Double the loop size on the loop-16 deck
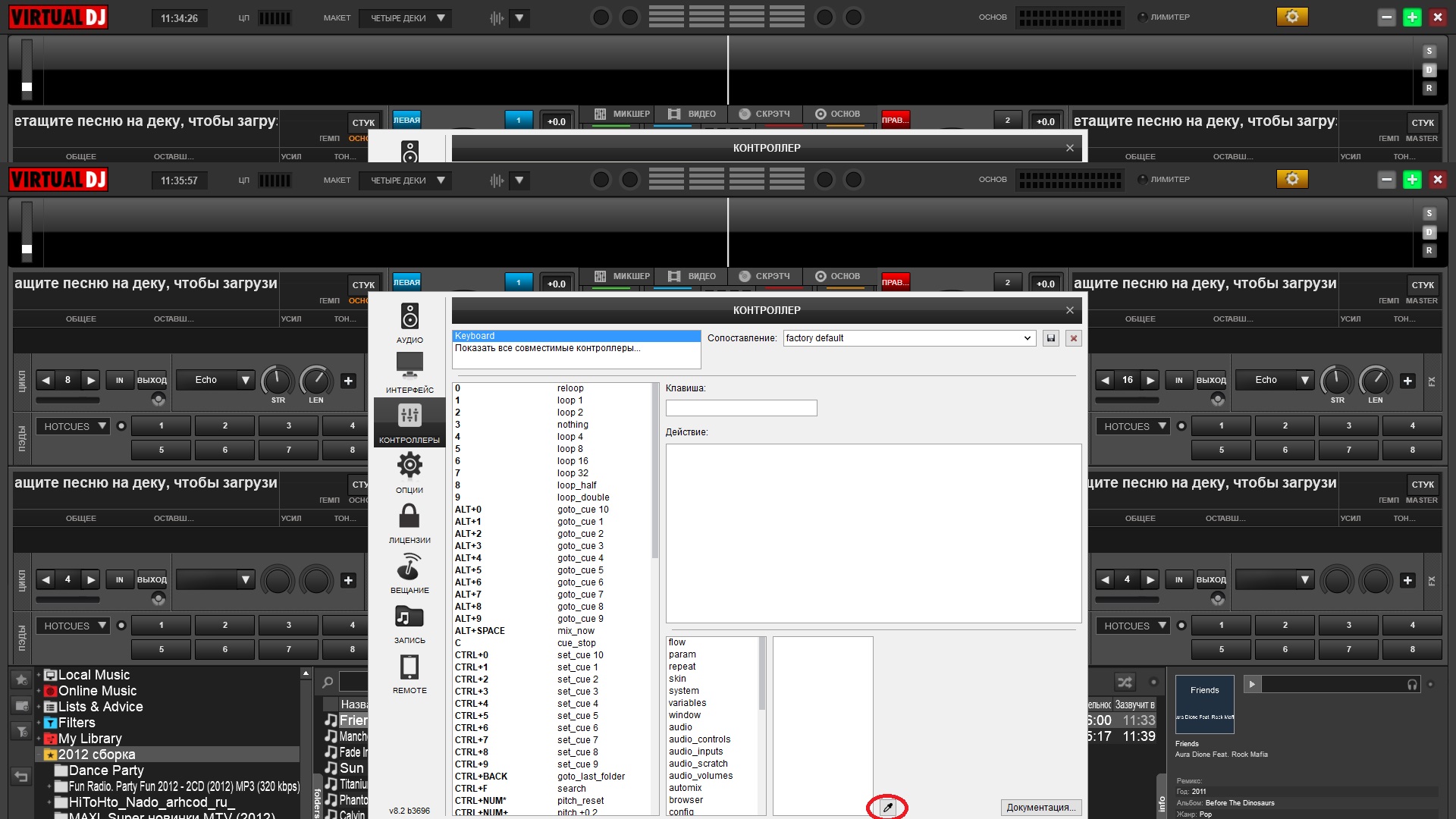This screenshot has height=819, width=1456. pyautogui.click(x=1150, y=381)
